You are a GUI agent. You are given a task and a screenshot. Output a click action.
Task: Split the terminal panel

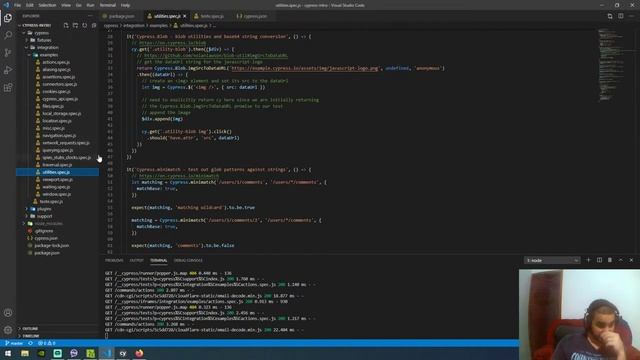pyautogui.click(x=599, y=260)
